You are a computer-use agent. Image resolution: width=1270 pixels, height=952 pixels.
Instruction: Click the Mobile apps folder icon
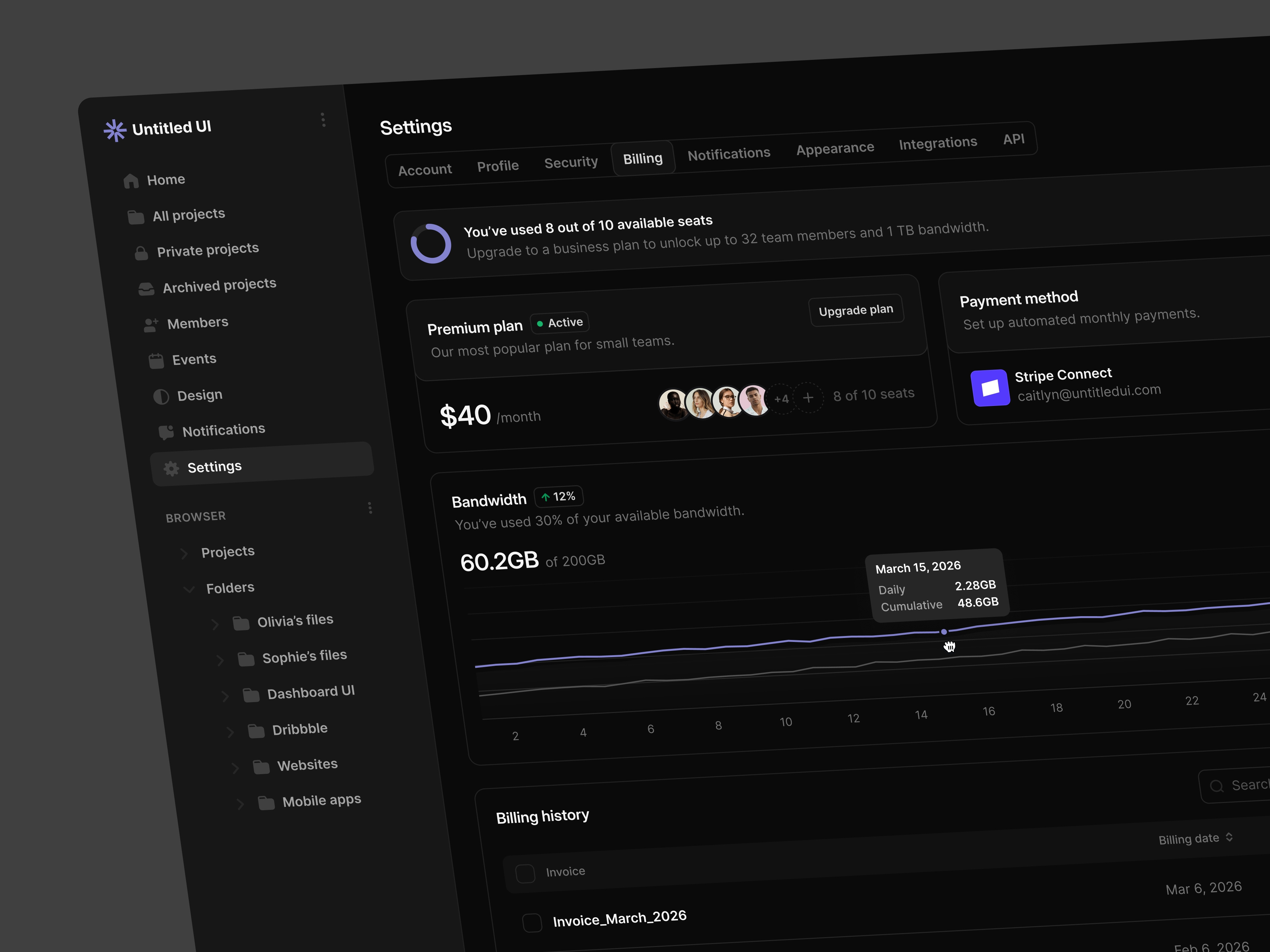pos(266,803)
